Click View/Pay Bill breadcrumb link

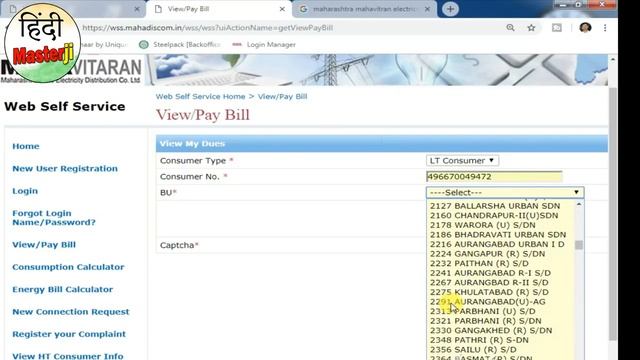click(282, 97)
